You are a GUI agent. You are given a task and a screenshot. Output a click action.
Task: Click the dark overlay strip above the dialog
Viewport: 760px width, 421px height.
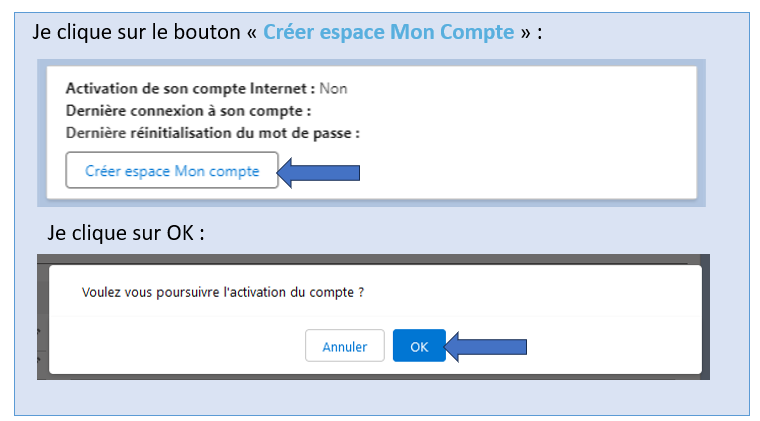pyautogui.click(x=370, y=259)
